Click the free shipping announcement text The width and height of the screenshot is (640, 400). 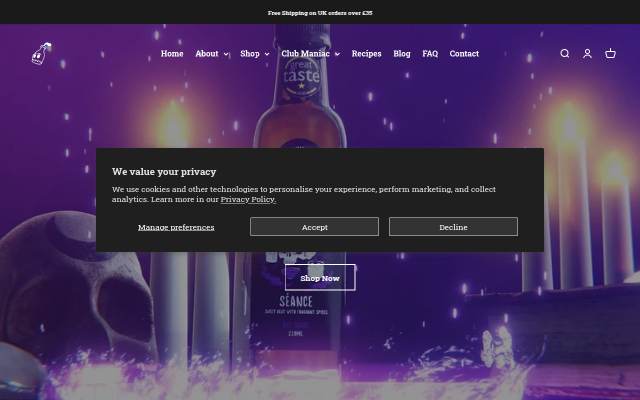coord(320,13)
